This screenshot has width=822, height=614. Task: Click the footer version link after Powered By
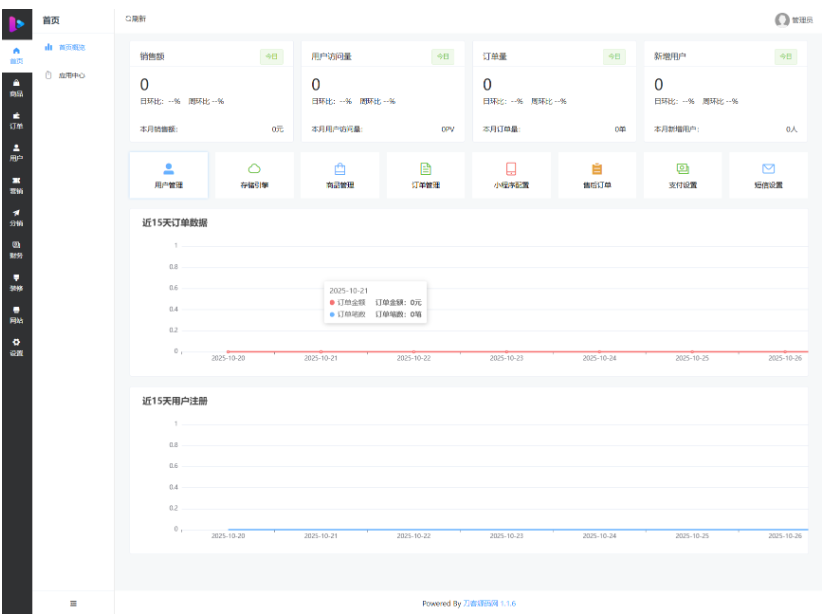coord(490,604)
